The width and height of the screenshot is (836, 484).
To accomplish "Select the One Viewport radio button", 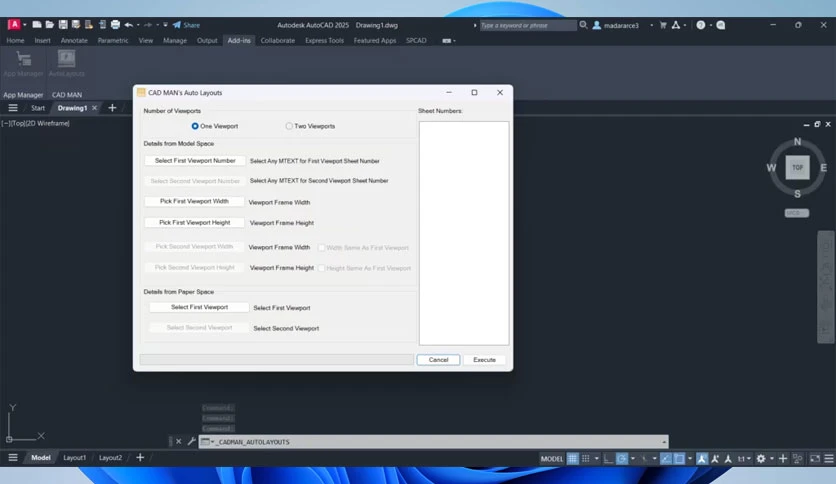I will pos(195,126).
